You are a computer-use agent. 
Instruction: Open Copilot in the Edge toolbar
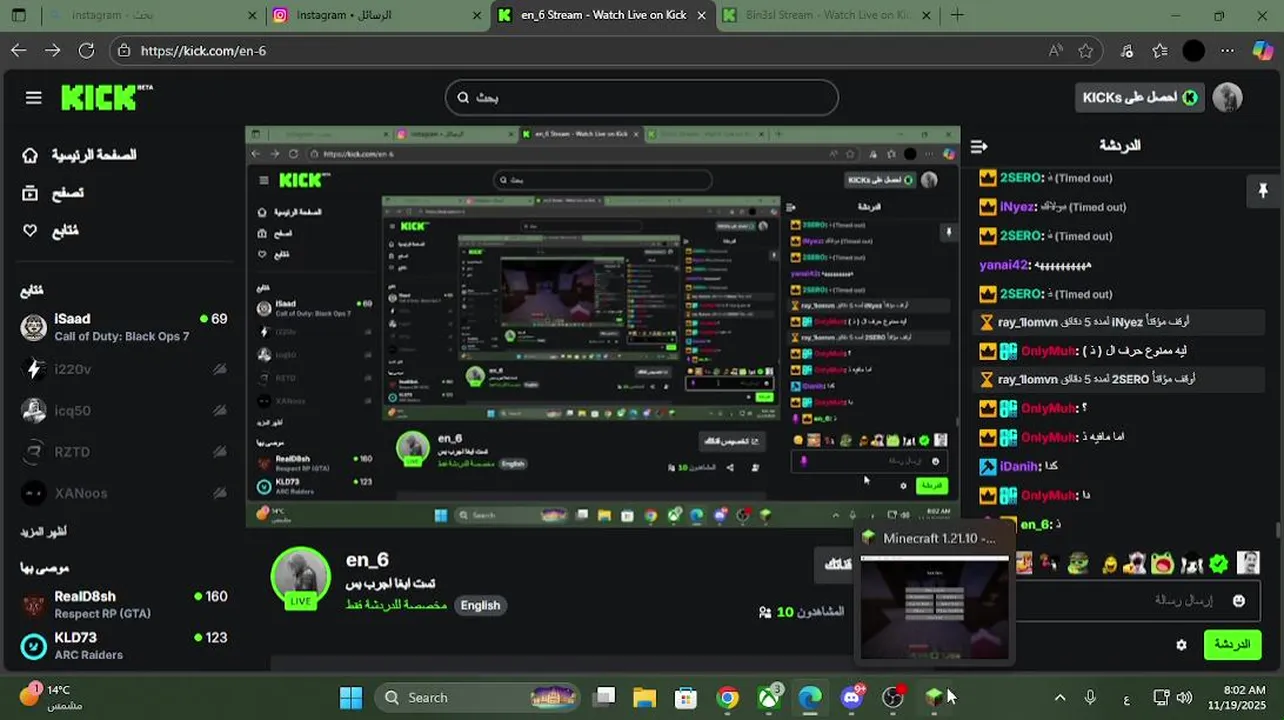click(x=1263, y=50)
